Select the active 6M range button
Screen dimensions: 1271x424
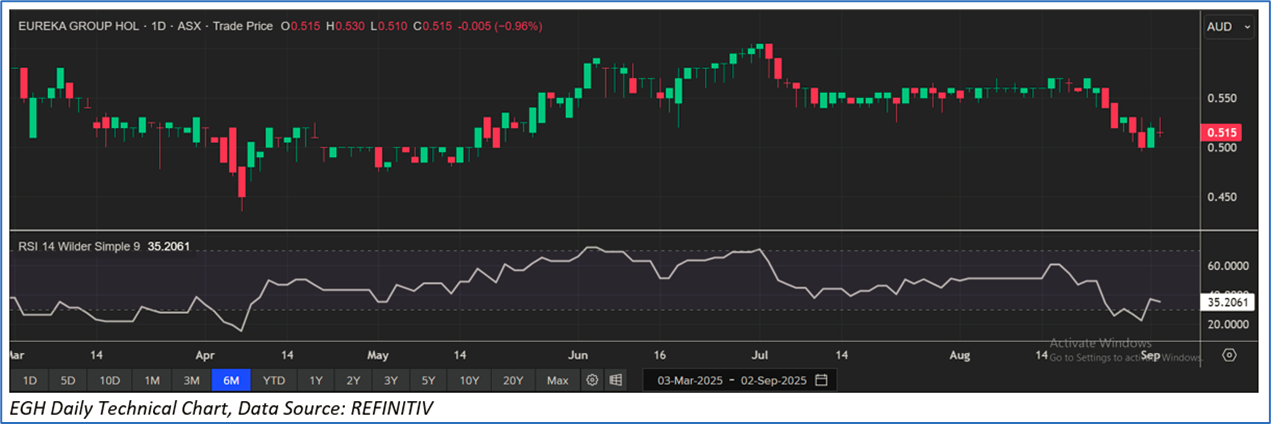(x=231, y=380)
